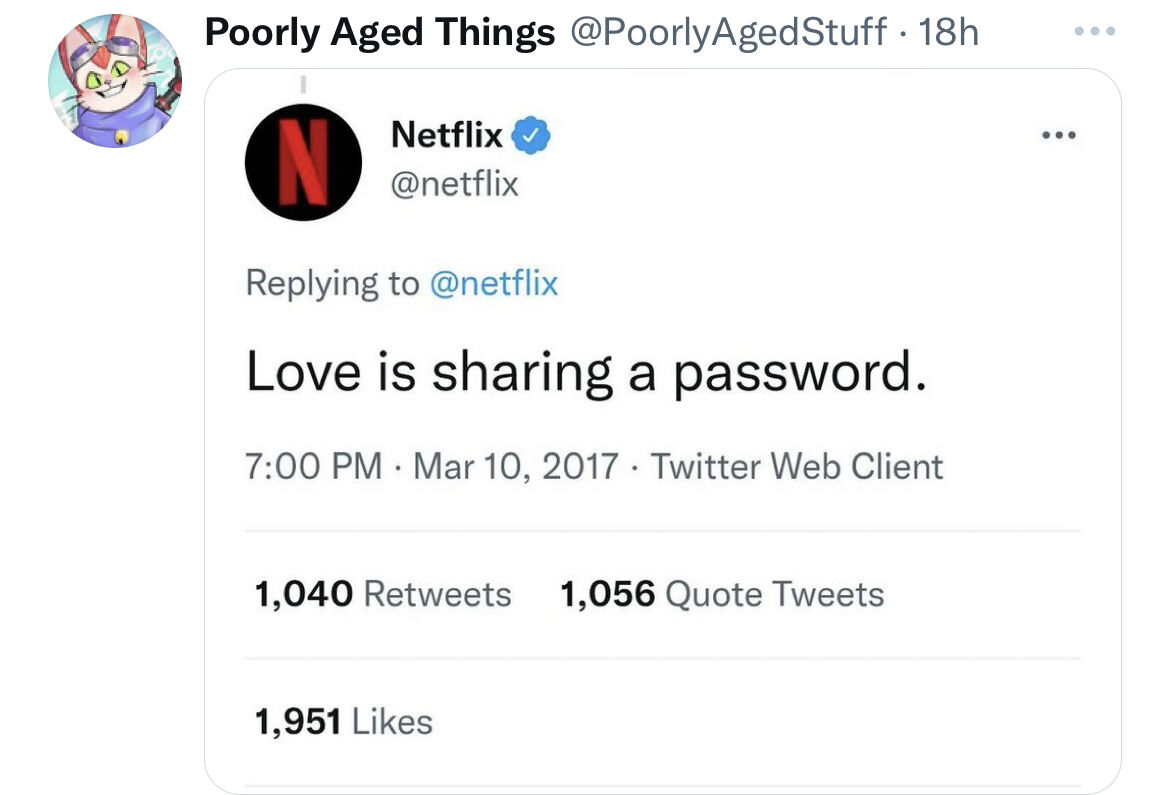This screenshot has height=795, width=1170.
Task: Click the bold Netflix display name
Action: pos(447,134)
